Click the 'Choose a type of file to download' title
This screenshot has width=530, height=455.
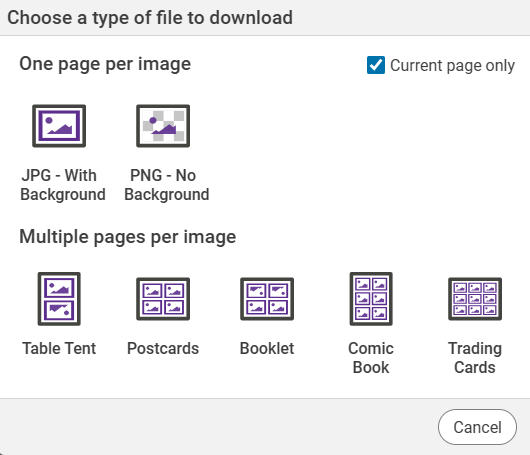(150, 18)
